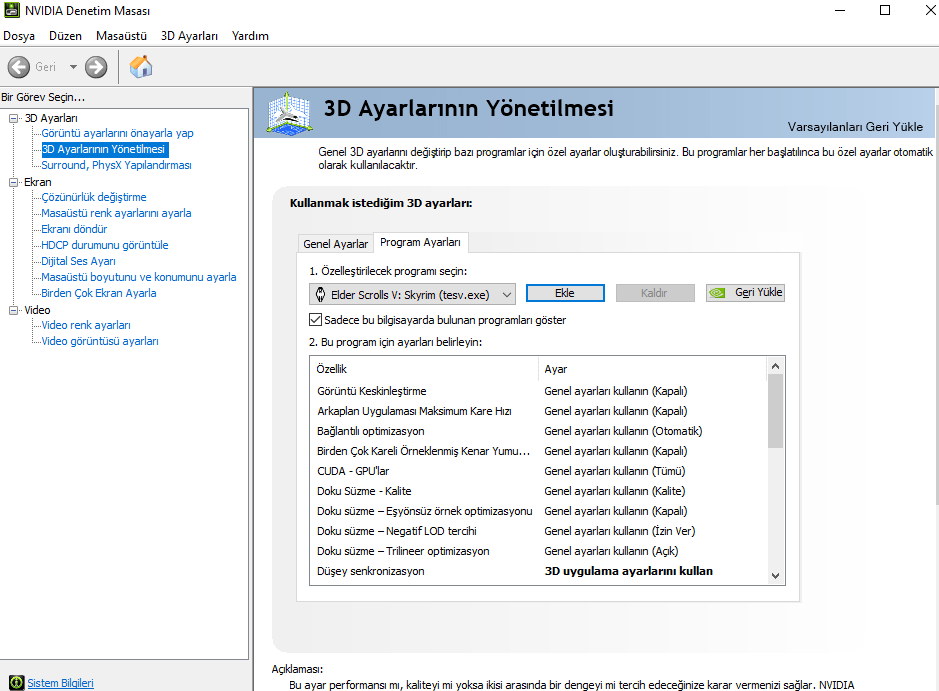Viewport: 939px width, 691px height.
Task: Click the settings list scroll down arrow
Action: (775, 576)
